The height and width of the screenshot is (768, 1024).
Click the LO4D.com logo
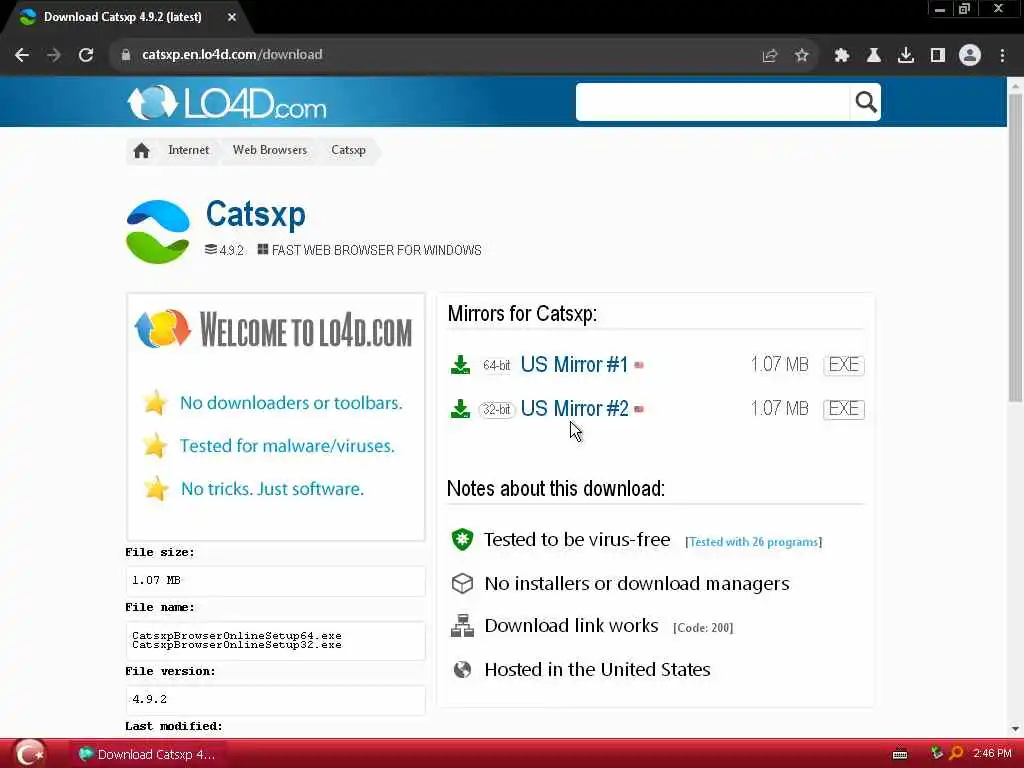coord(227,103)
